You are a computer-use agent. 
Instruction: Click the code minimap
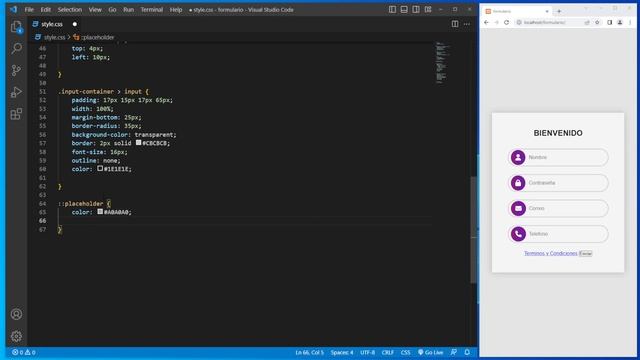442,62
